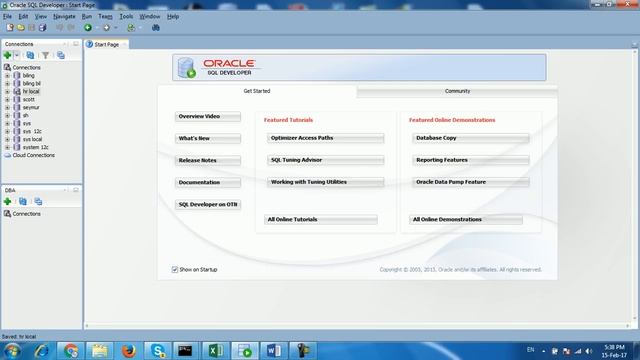This screenshot has width=640, height=360.
Task: Open the command prompt from the taskbar
Action: (185, 351)
